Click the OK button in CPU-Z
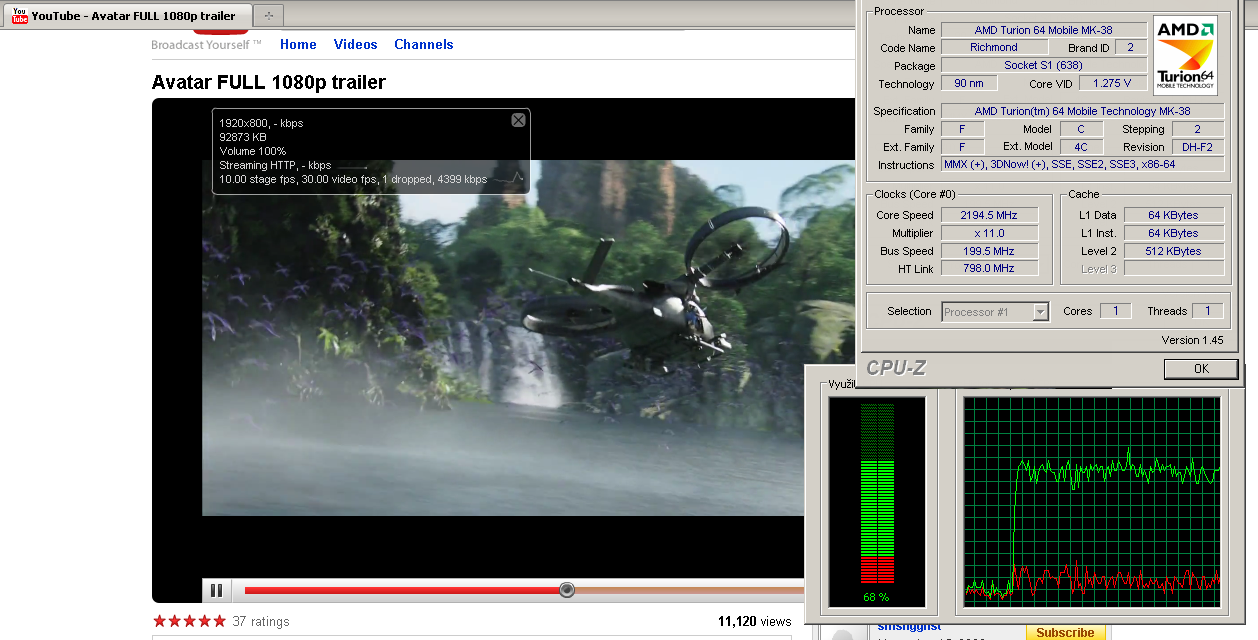This screenshot has width=1258, height=640. point(1201,369)
